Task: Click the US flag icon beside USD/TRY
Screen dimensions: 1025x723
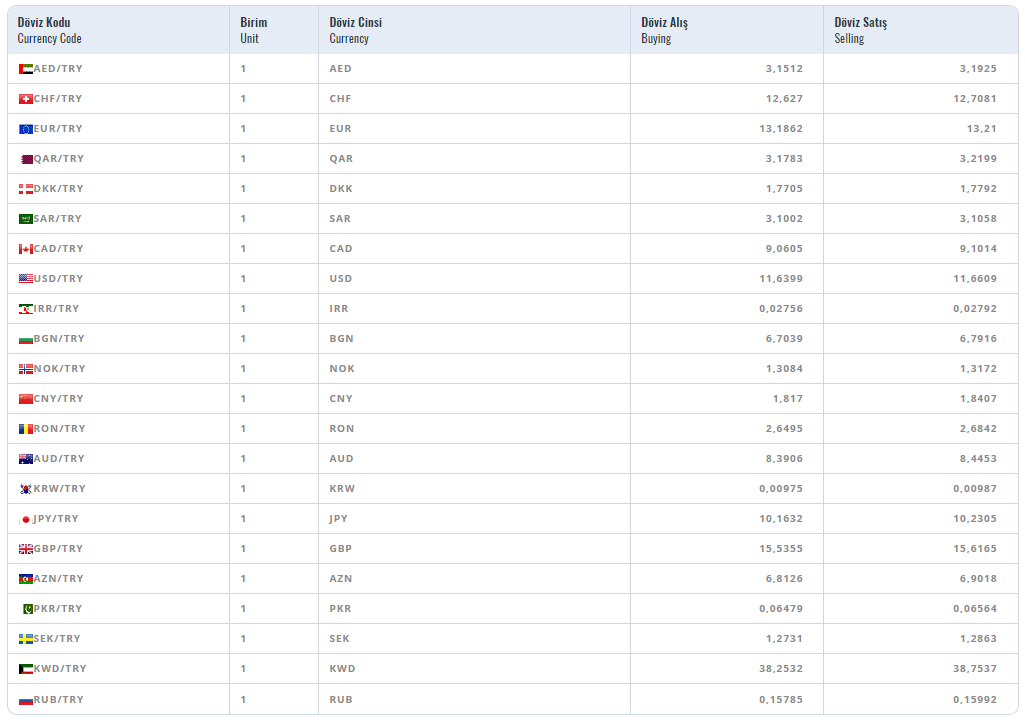Action: point(25,279)
